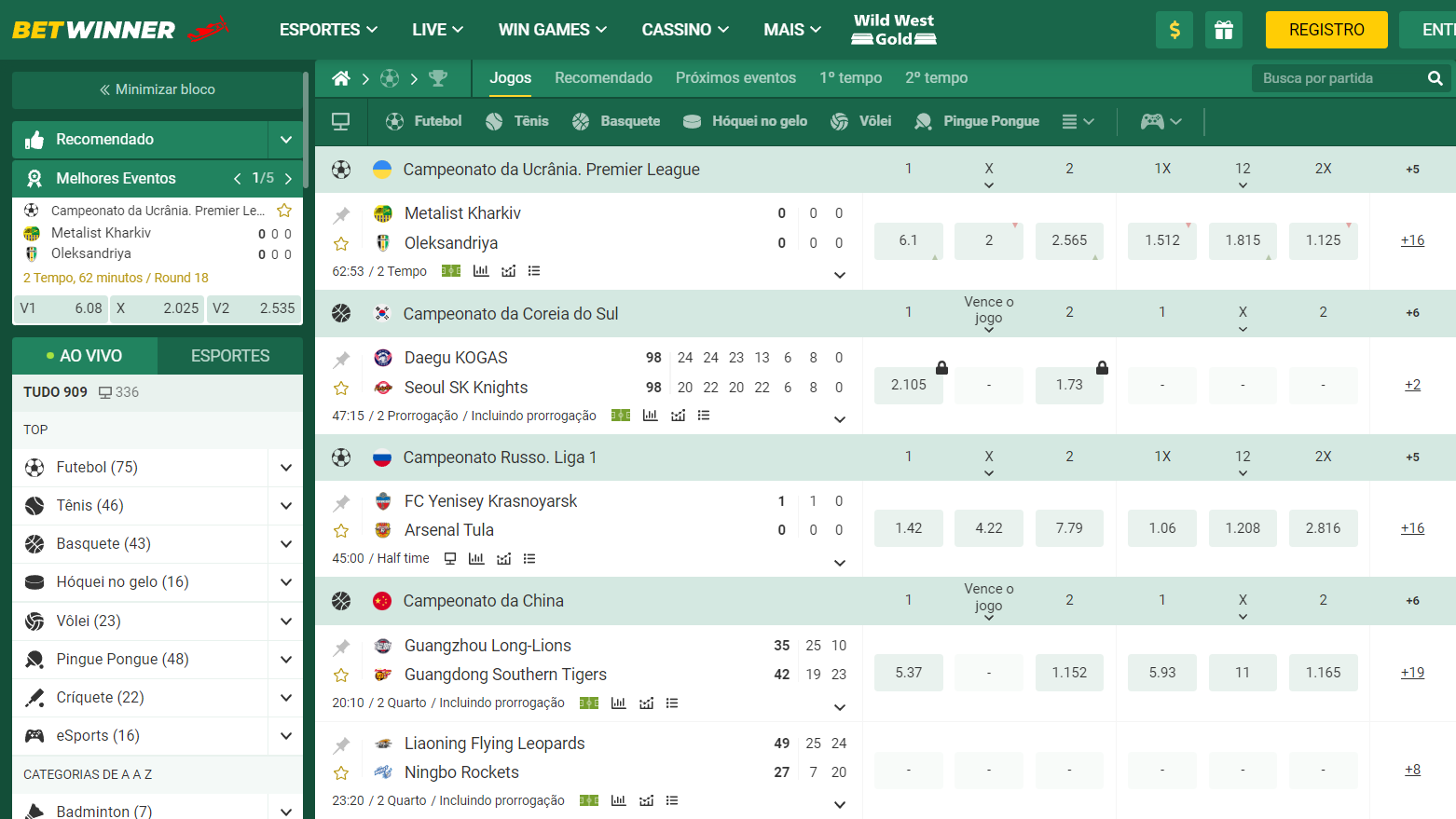This screenshot has height=819, width=1456.
Task: Bet on odds 6.1 for Metalist Kharkiv
Action: point(908,240)
